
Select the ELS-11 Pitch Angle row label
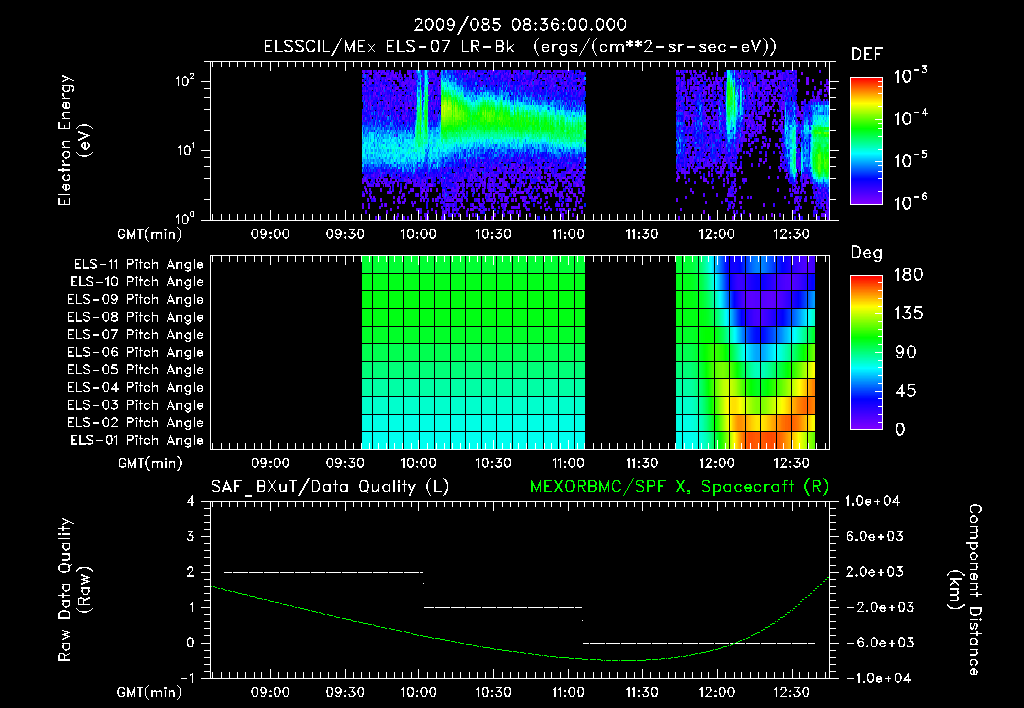click(138, 265)
